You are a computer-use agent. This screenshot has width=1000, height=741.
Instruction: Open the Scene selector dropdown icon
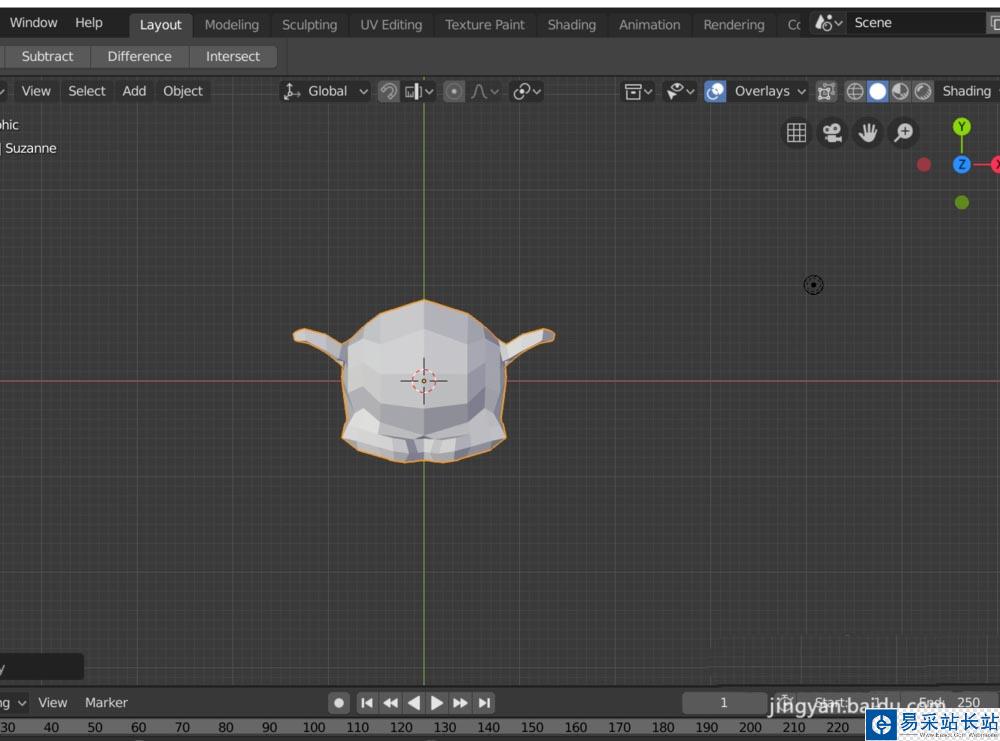pyautogui.click(x=828, y=23)
